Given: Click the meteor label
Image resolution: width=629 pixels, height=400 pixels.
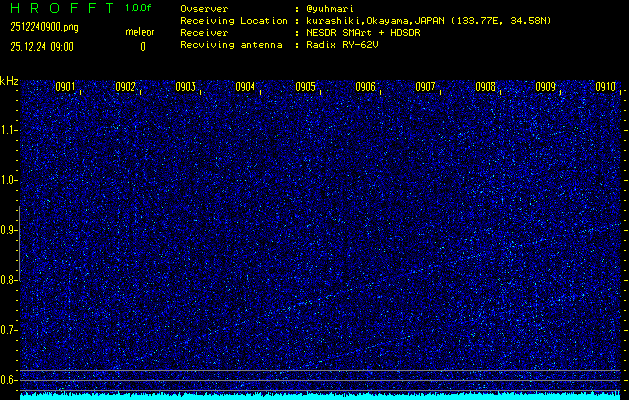Looking at the screenshot, I should 139,32.
